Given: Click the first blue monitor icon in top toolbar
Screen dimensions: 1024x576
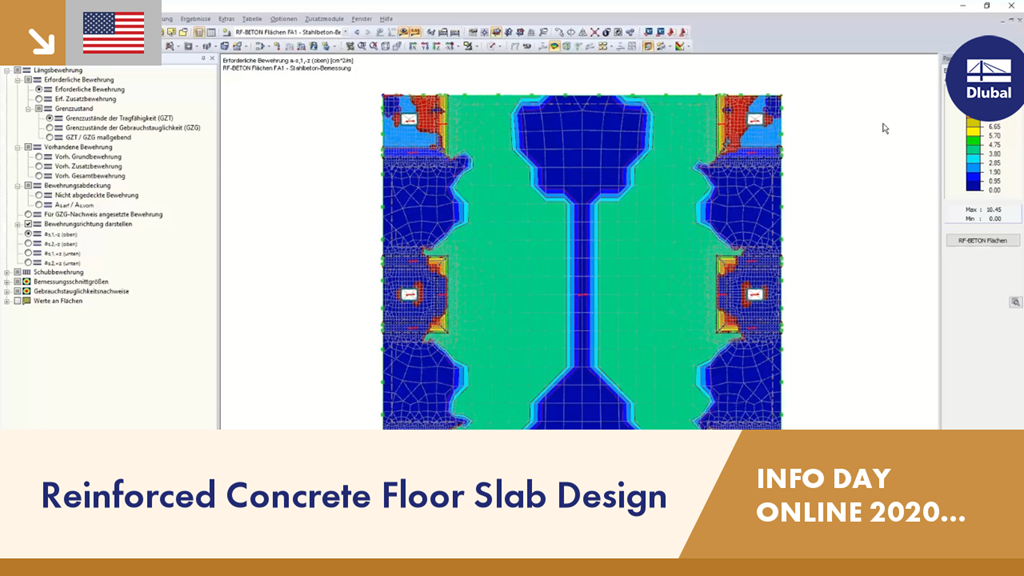Looking at the screenshot, I should click(x=648, y=32).
